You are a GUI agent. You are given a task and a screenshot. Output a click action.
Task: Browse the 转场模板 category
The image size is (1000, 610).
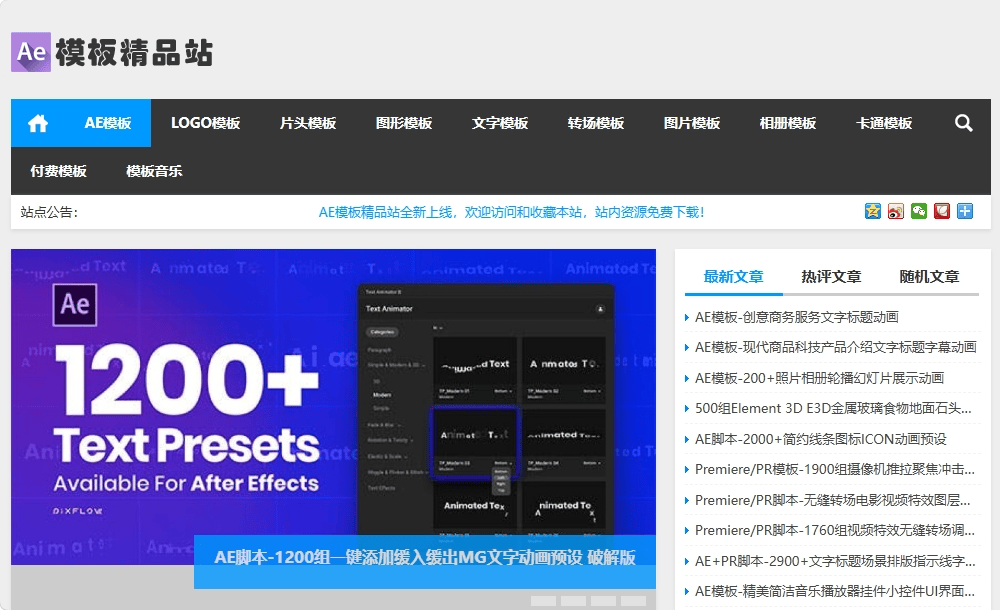point(596,123)
